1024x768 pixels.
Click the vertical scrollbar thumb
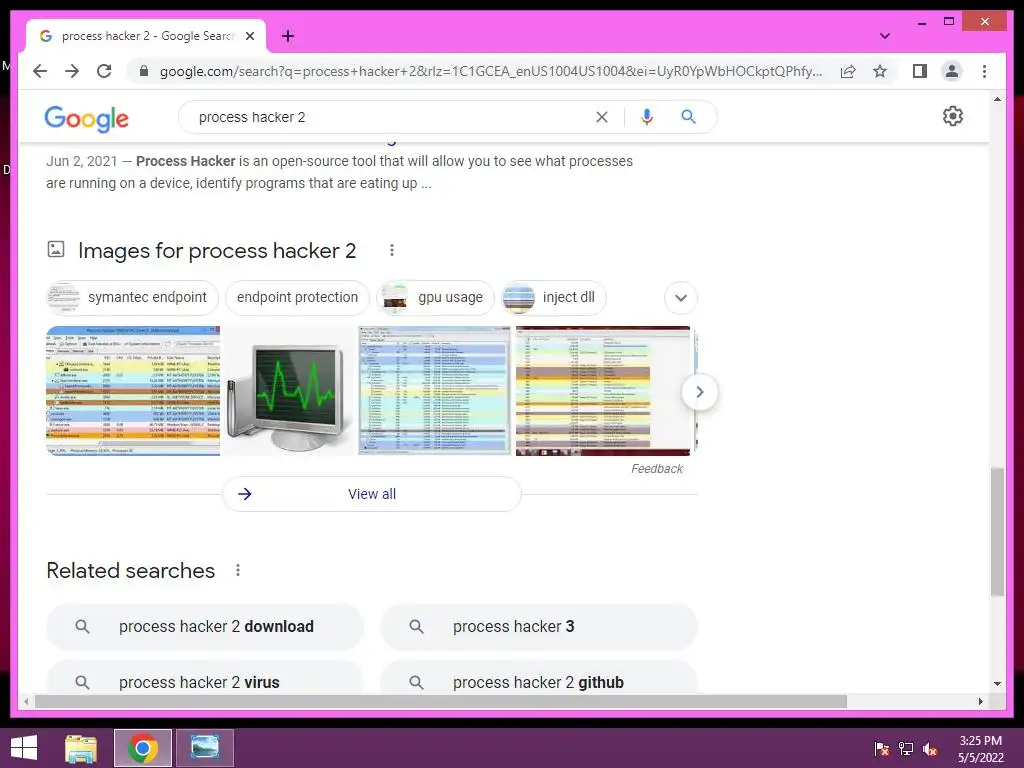[997, 532]
